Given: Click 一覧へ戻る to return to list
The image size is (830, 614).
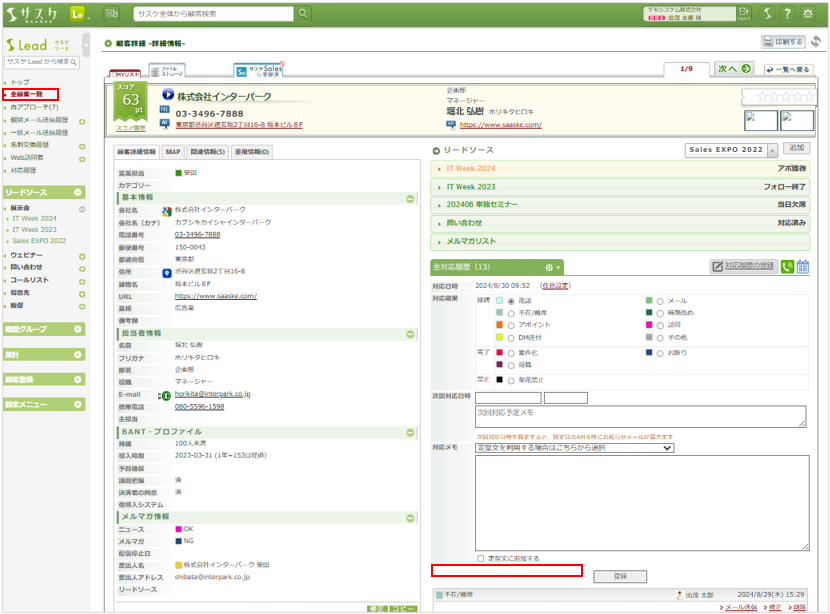Looking at the screenshot, I should 788,70.
